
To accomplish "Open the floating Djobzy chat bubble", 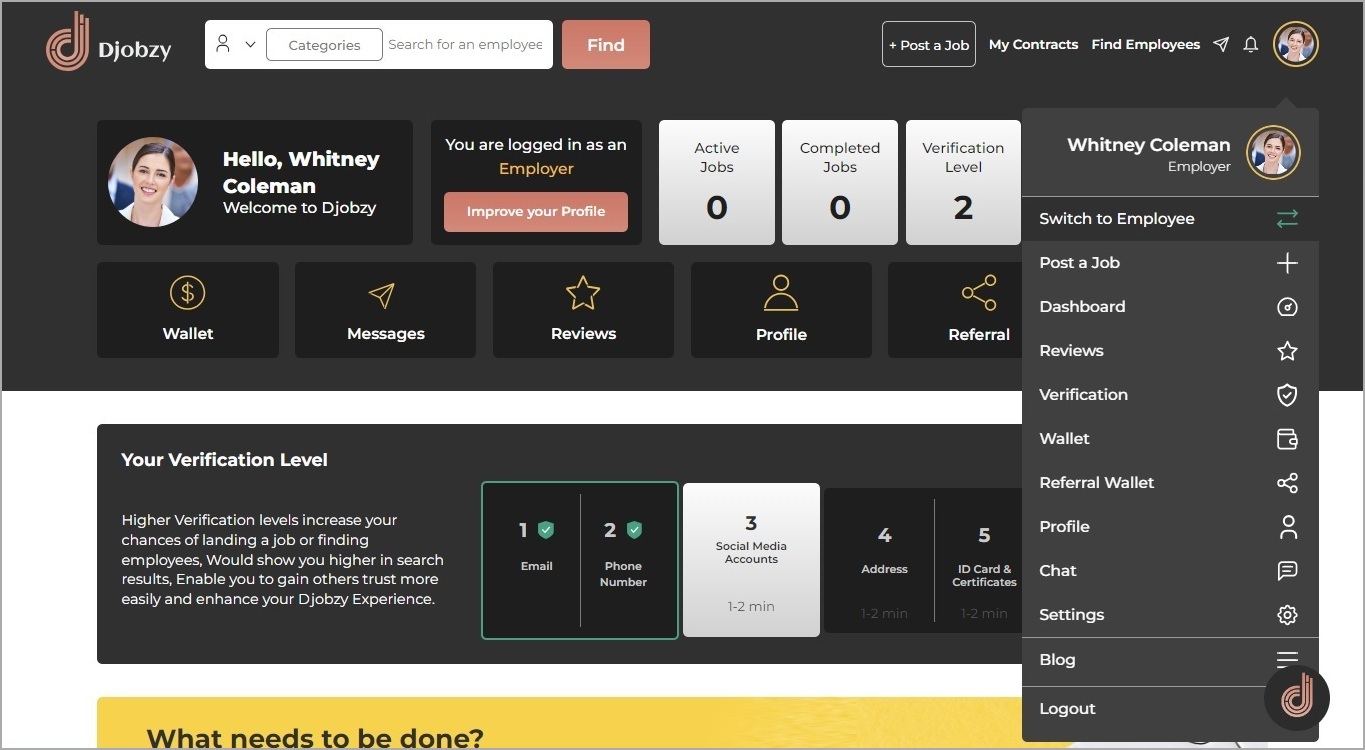I will [1297, 696].
